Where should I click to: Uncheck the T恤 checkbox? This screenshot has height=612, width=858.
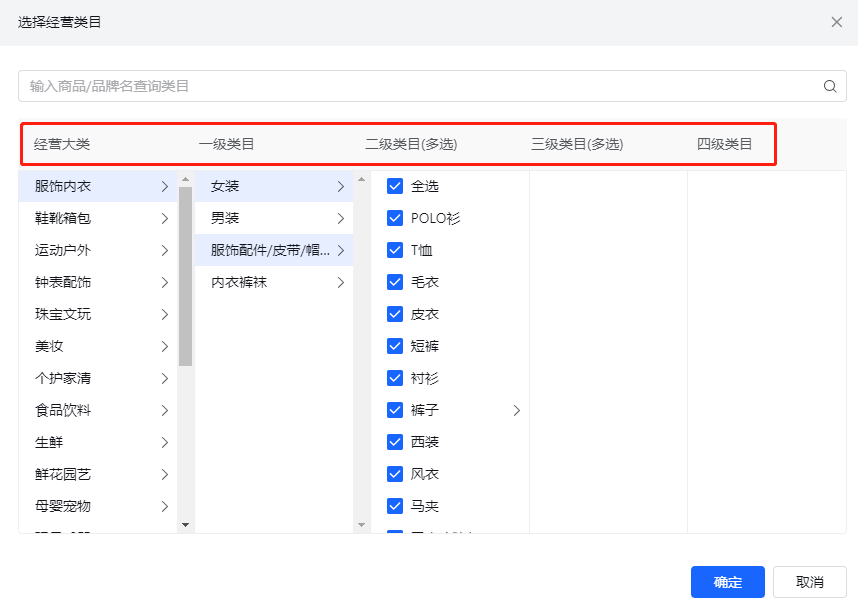[x=395, y=250]
